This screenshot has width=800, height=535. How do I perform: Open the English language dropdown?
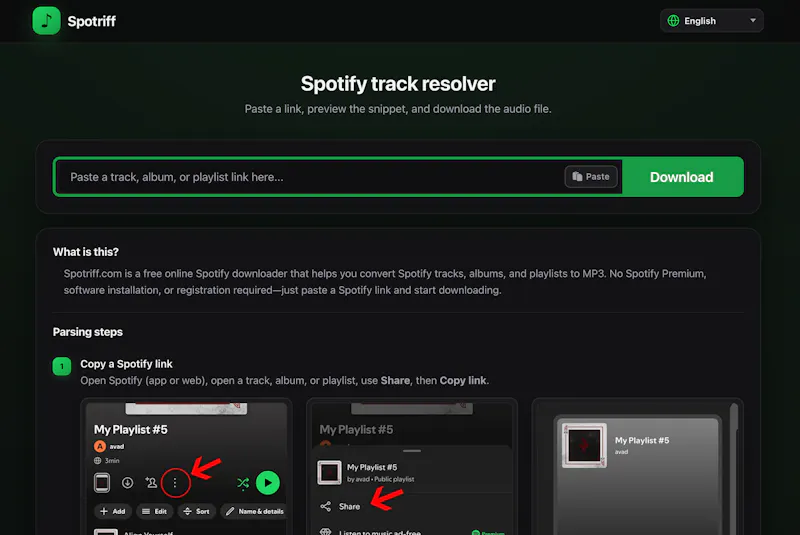[x=712, y=21]
